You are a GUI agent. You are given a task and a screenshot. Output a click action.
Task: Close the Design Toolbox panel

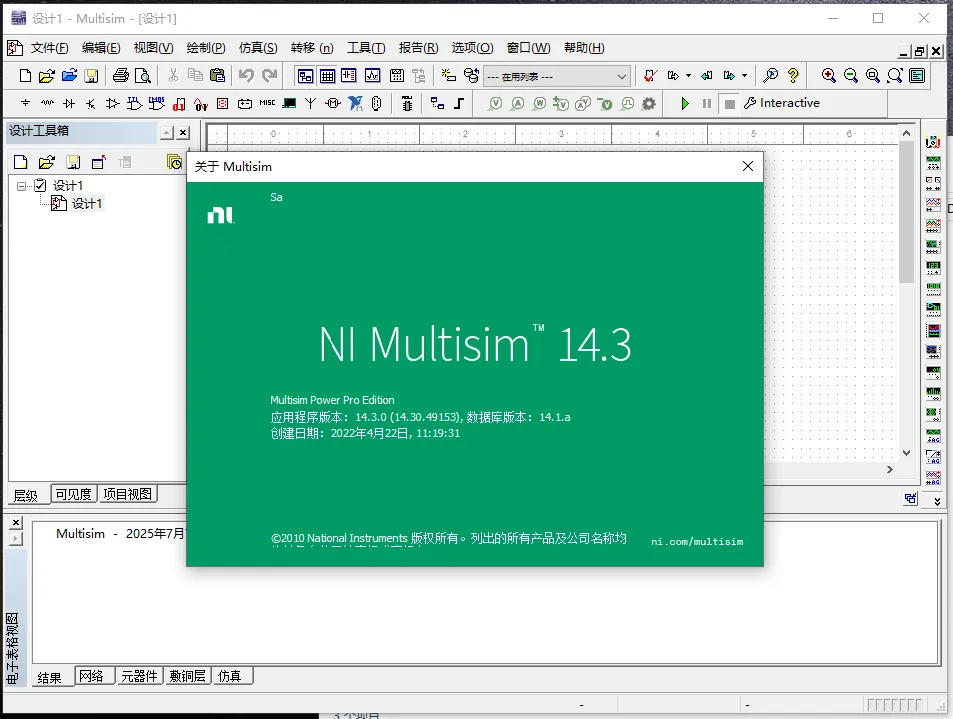(x=183, y=132)
